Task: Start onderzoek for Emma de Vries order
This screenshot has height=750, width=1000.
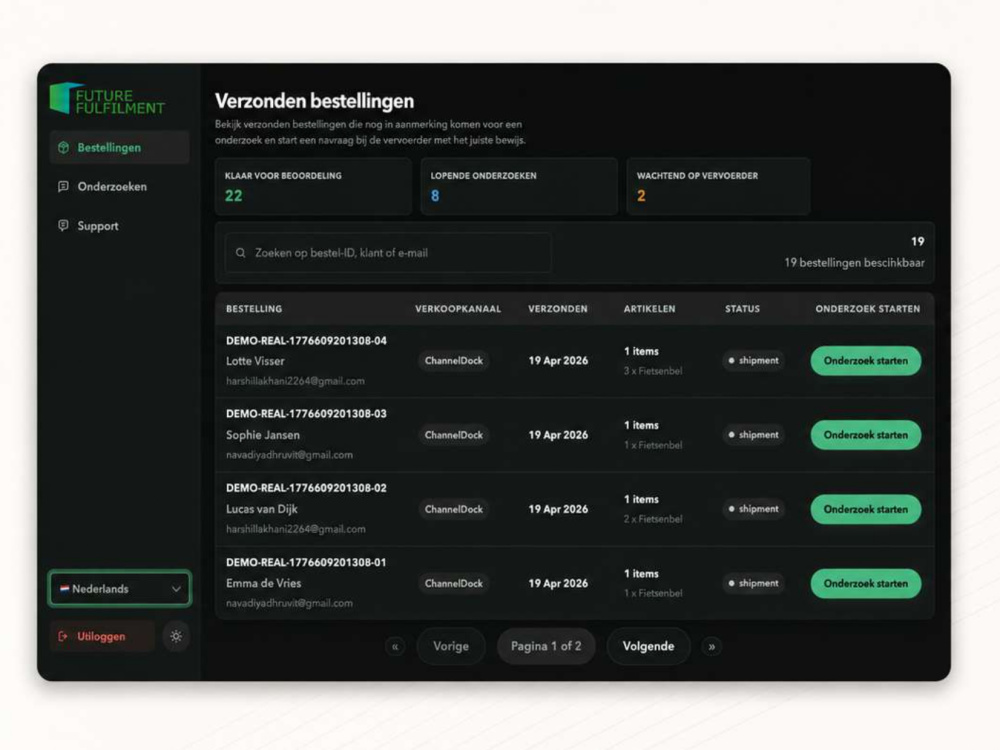Action: tap(865, 584)
